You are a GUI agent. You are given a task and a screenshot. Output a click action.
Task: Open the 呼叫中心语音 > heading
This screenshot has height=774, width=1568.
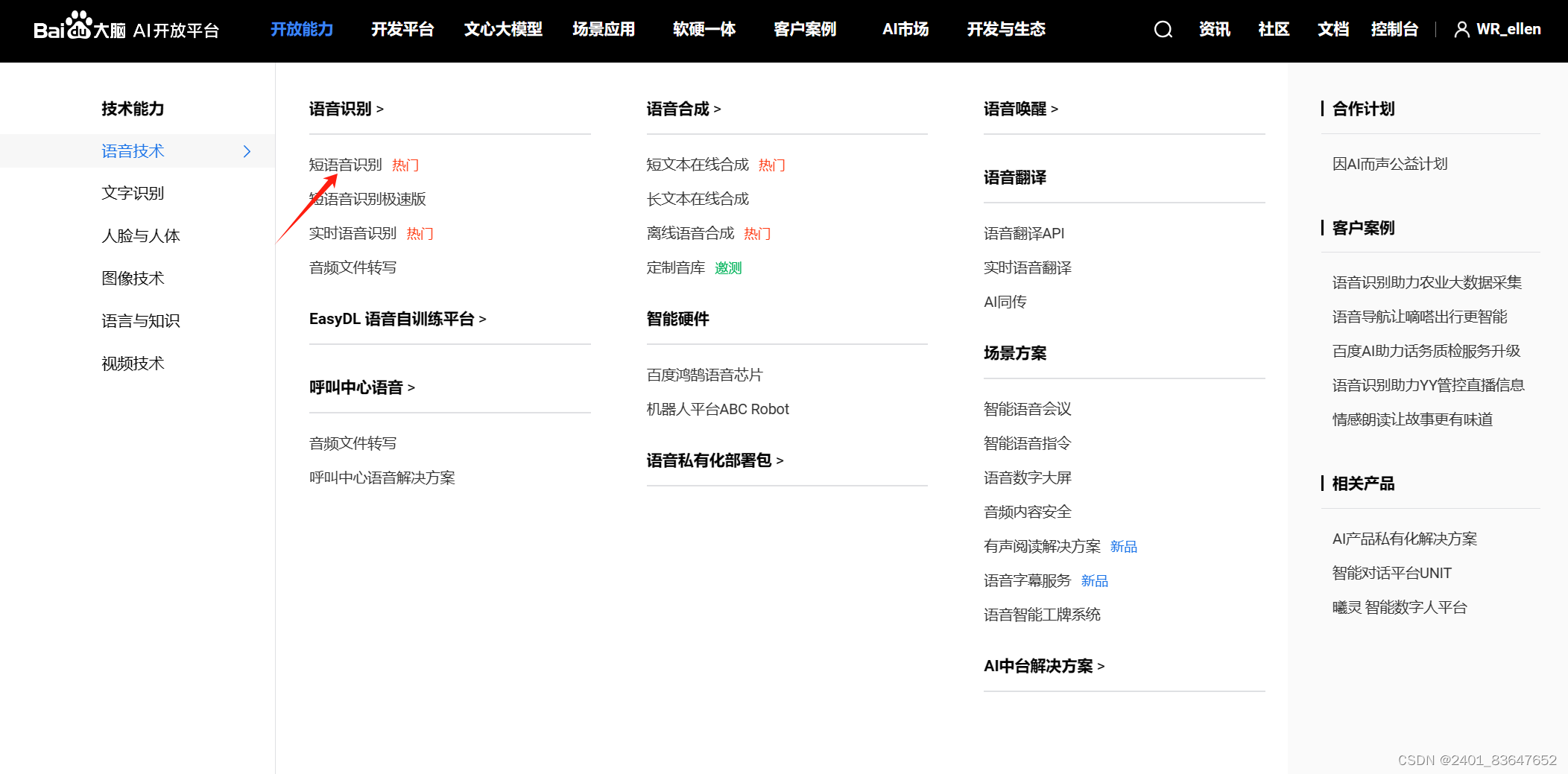click(362, 387)
